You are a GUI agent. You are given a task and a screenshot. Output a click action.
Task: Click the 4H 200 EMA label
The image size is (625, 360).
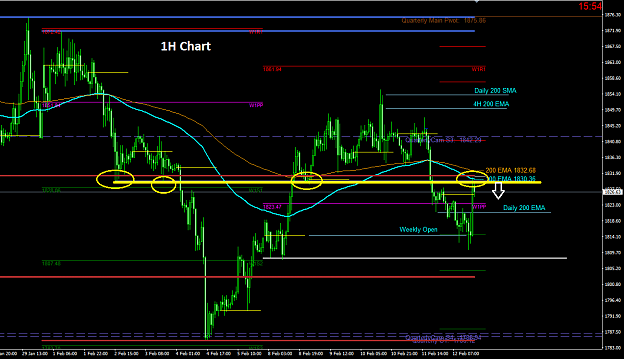tap(491, 104)
